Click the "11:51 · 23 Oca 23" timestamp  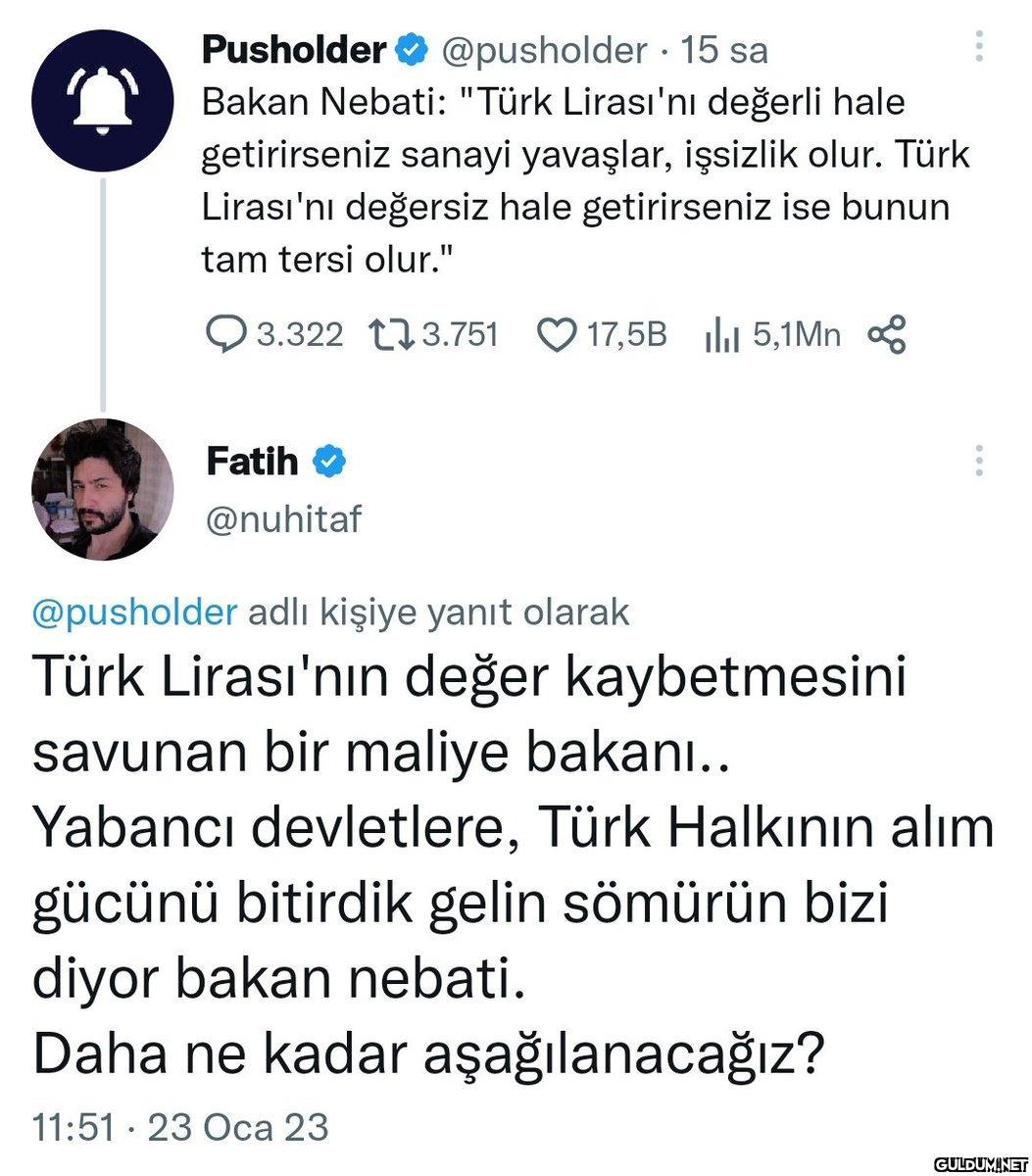pos(181,1127)
